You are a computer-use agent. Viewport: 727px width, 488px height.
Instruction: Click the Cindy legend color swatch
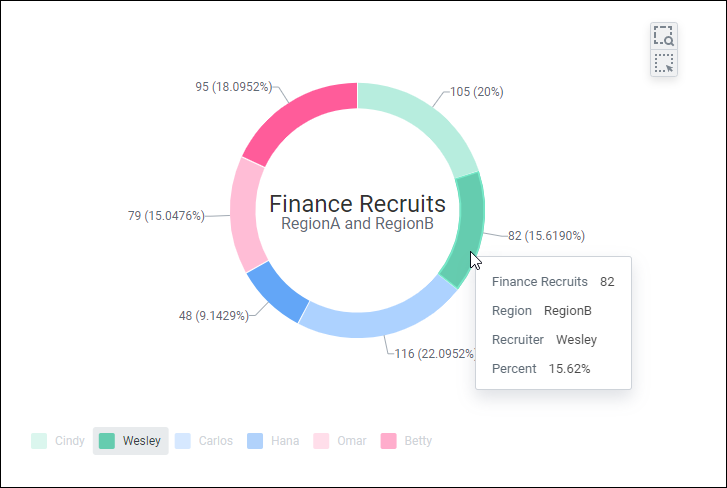coord(39,441)
